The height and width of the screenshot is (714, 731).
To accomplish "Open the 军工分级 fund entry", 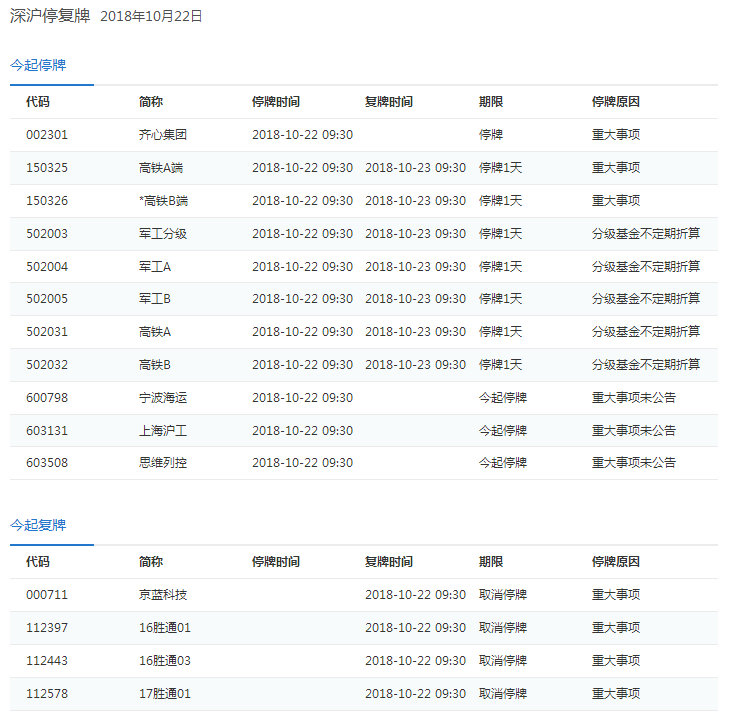I will (x=163, y=234).
